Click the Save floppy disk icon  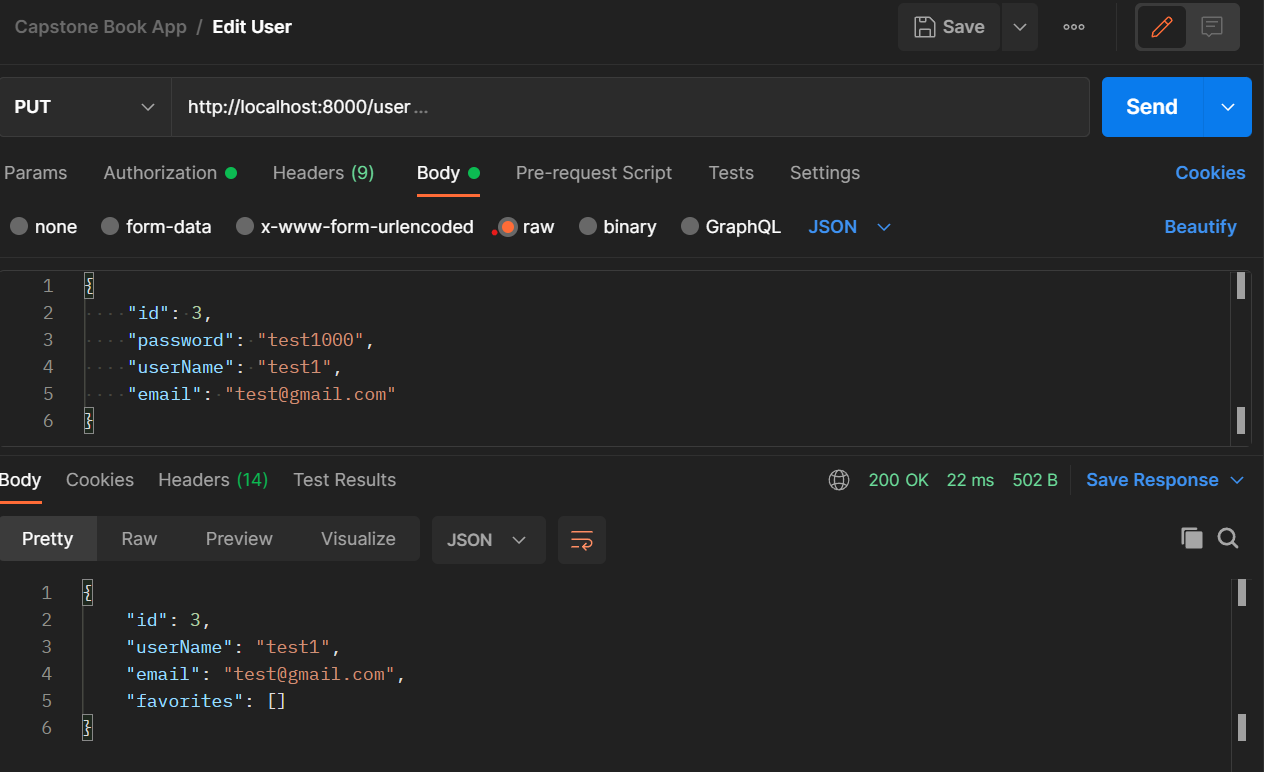[x=925, y=27]
